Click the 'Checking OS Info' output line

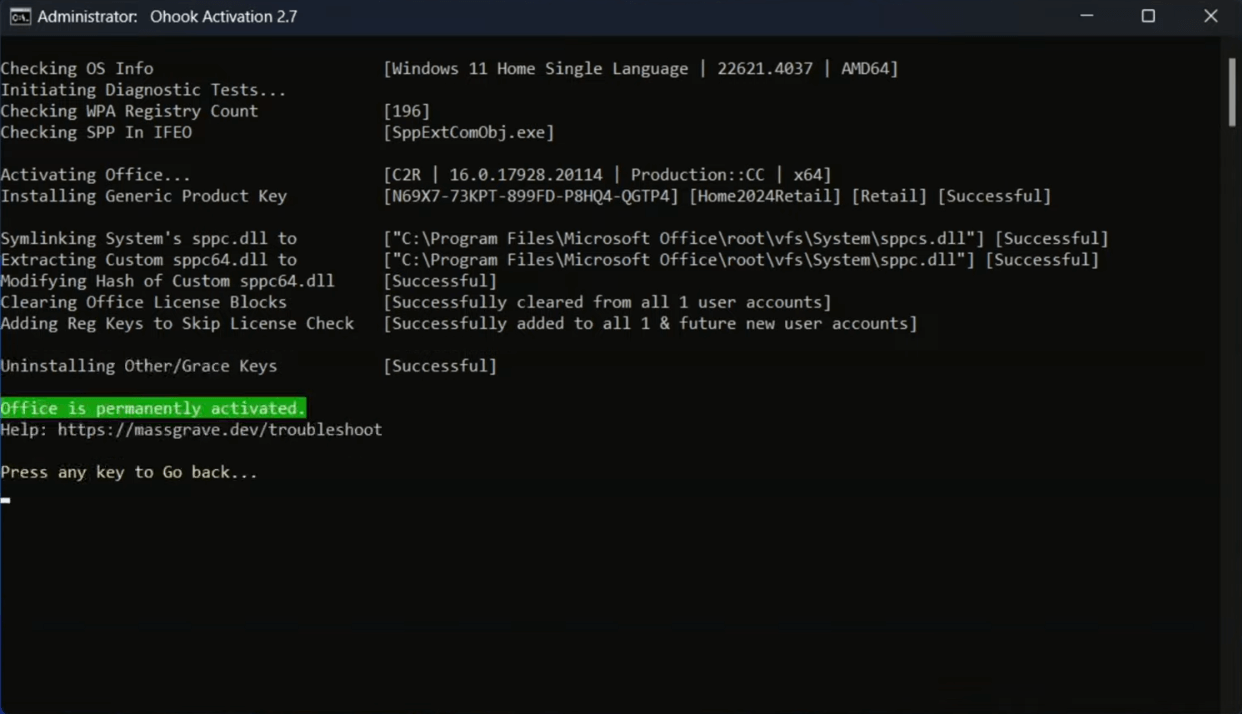(76, 68)
